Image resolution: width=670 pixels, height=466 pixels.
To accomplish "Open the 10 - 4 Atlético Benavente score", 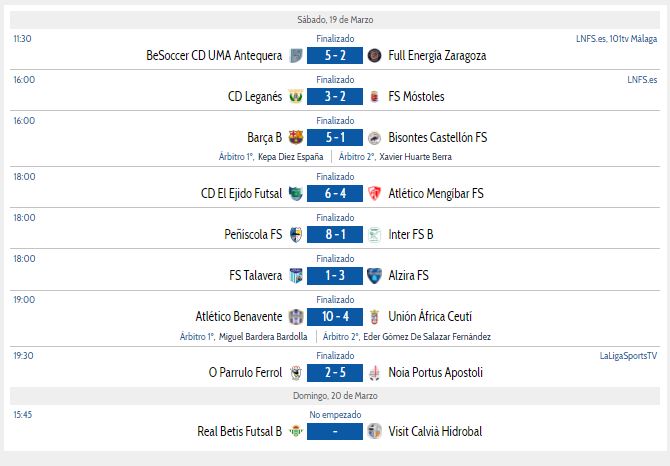I will coord(335,317).
